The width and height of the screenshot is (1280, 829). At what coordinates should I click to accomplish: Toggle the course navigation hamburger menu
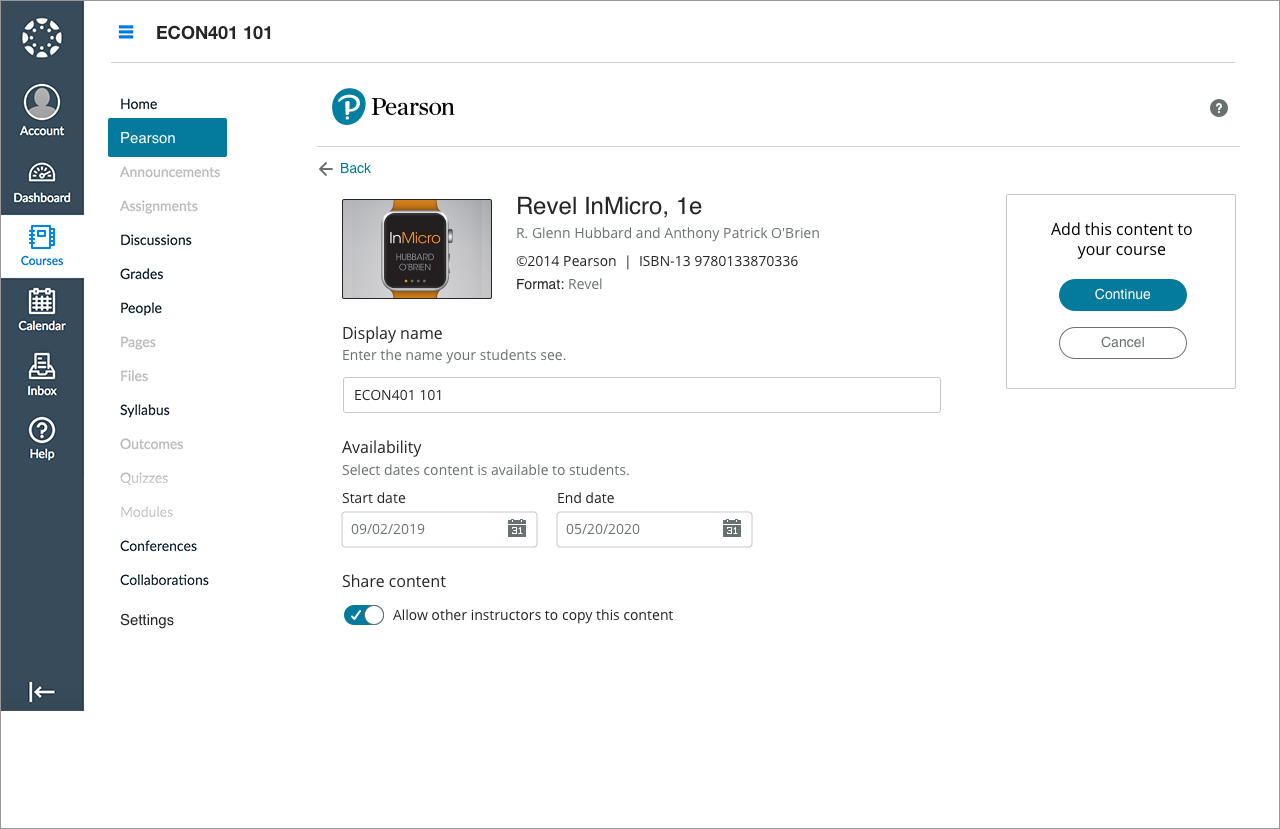click(x=126, y=32)
